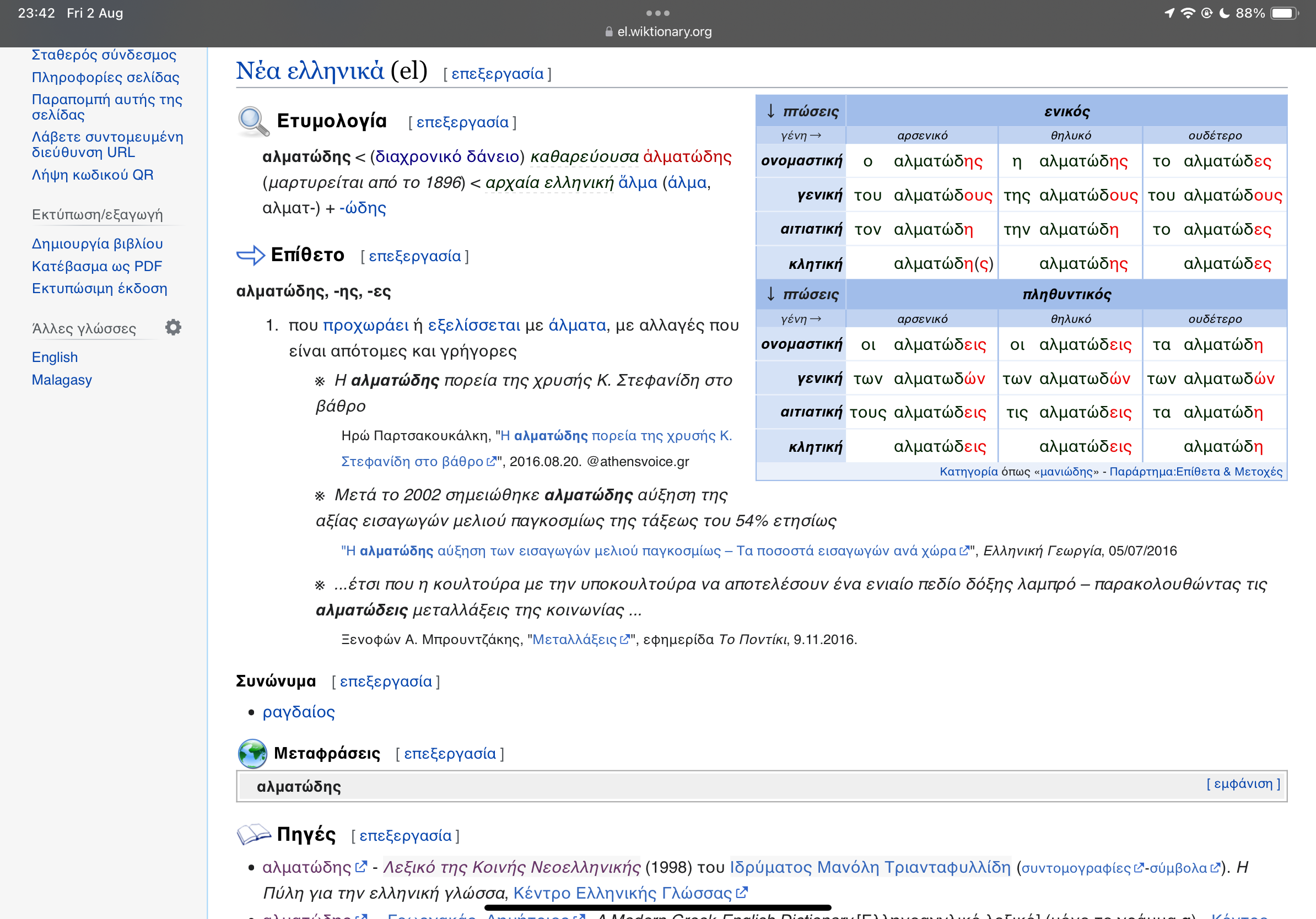Click the globe icon beside Μεταφράσεις
The height and width of the screenshot is (919, 1316).
click(252, 753)
